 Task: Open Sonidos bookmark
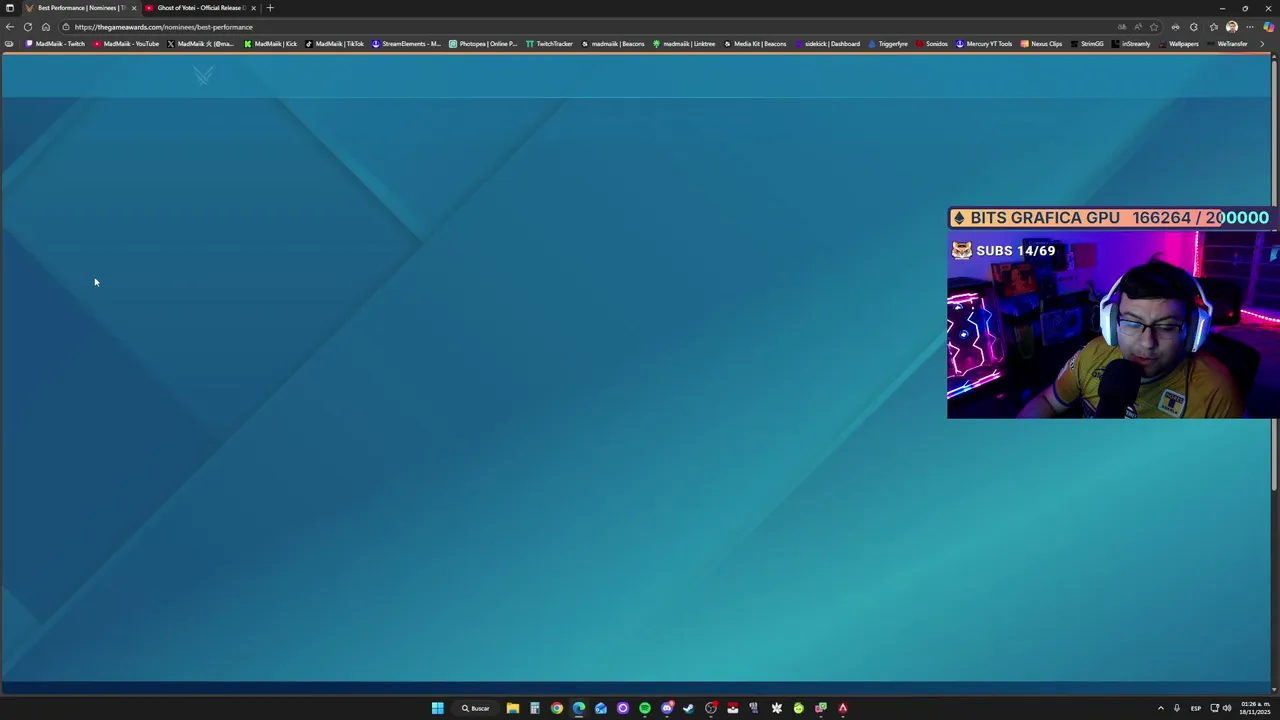pyautogui.click(x=931, y=44)
